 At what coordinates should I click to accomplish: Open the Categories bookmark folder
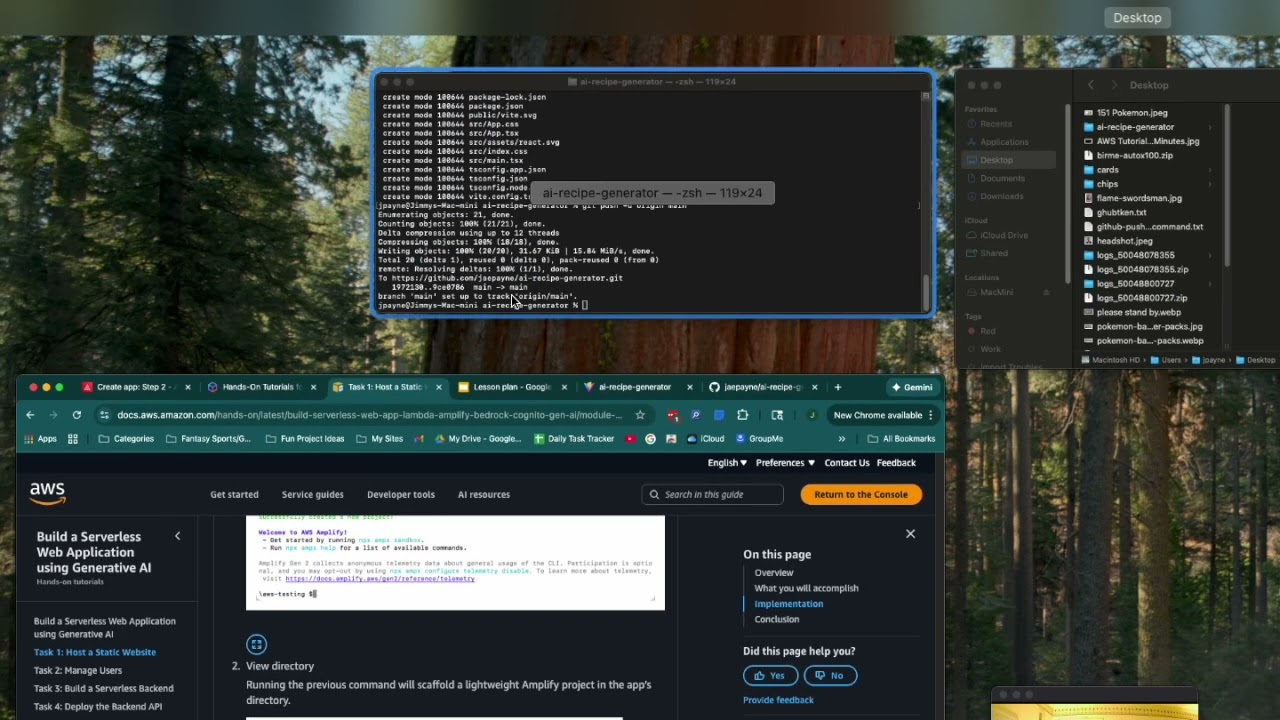tap(126, 439)
